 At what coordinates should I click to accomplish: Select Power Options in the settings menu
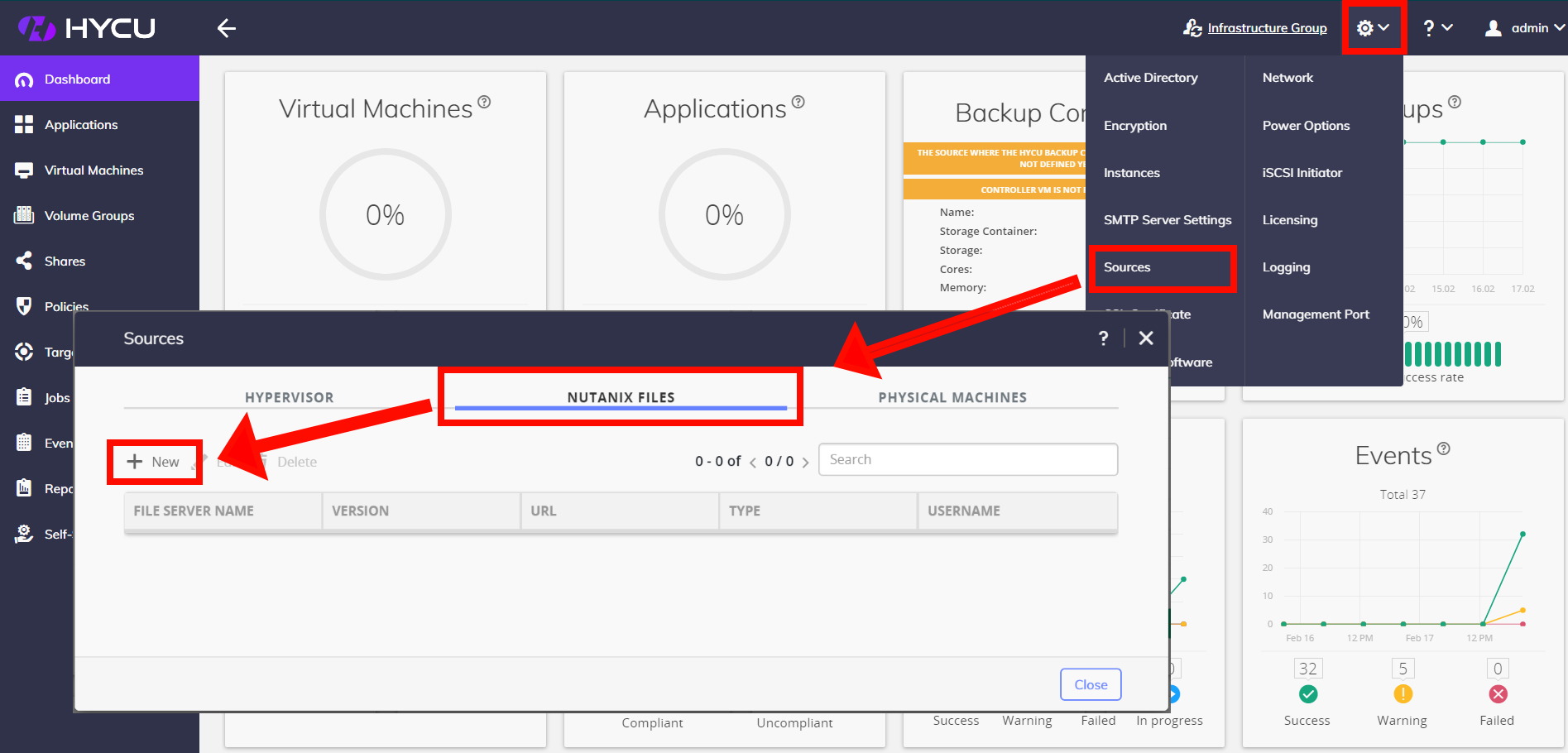point(1306,126)
